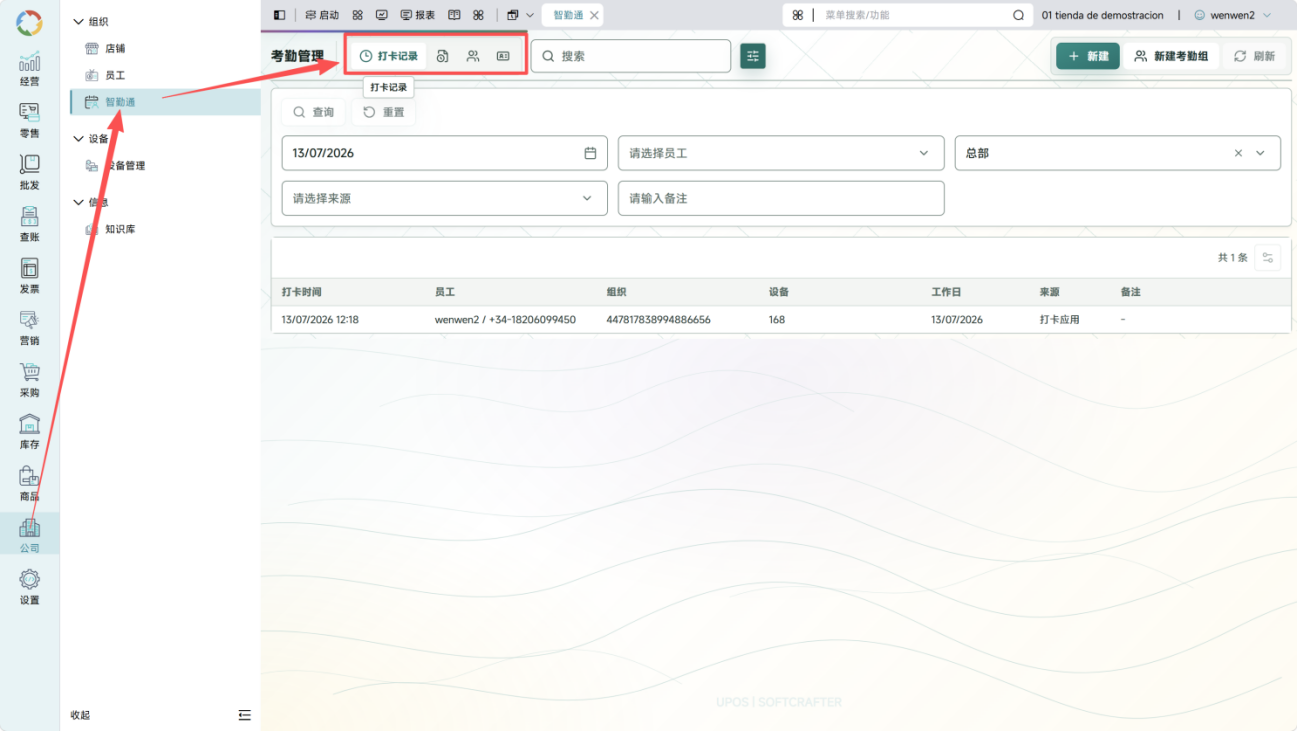Open the 请选择员工 dropdown
The height and width of the screenshot is (731, 1298).
[x=781, y=153]
